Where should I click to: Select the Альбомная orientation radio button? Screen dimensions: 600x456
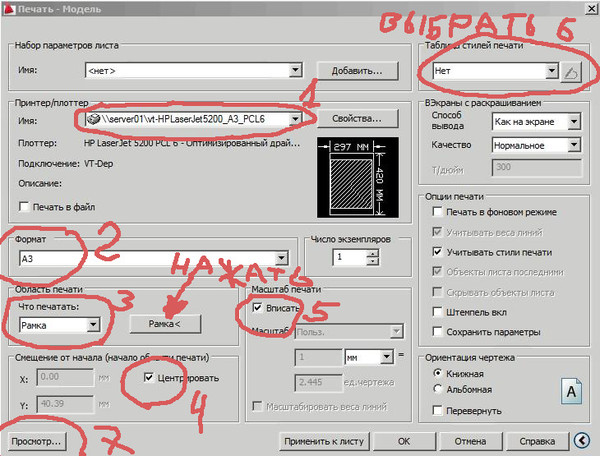tap(437, 389)
